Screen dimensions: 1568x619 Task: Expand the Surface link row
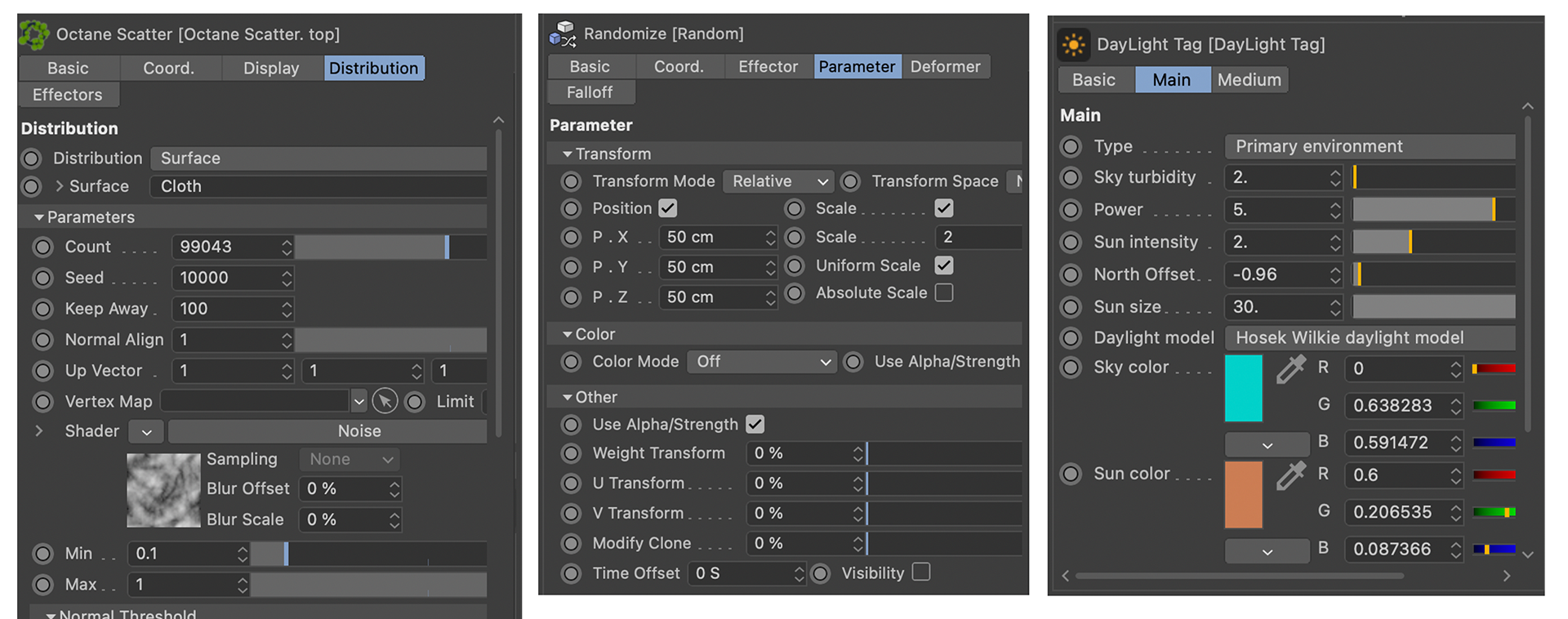(59, 186)
